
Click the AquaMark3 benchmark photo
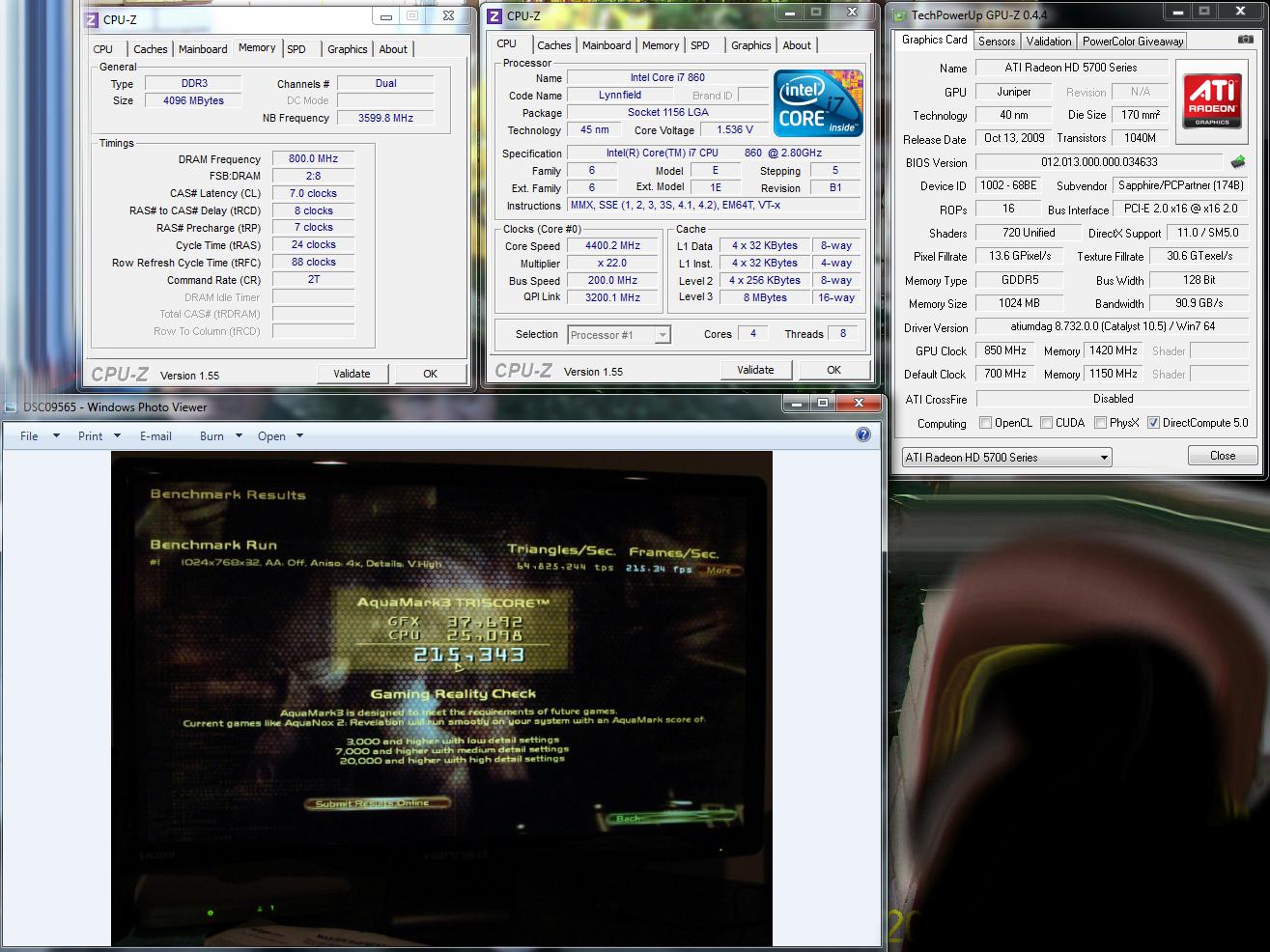click(441, 698)
